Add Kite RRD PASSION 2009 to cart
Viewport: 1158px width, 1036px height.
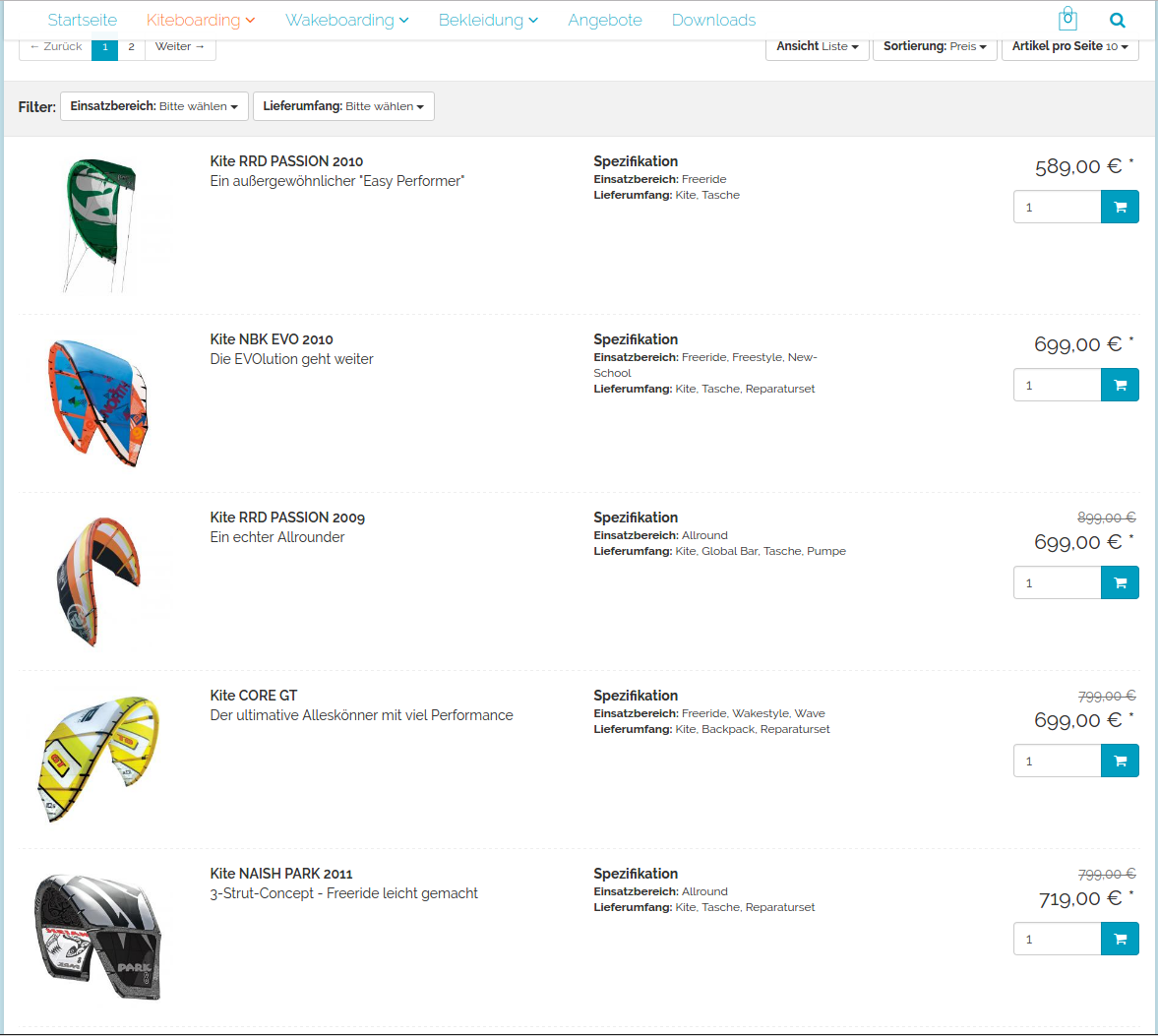[1120, 582]
